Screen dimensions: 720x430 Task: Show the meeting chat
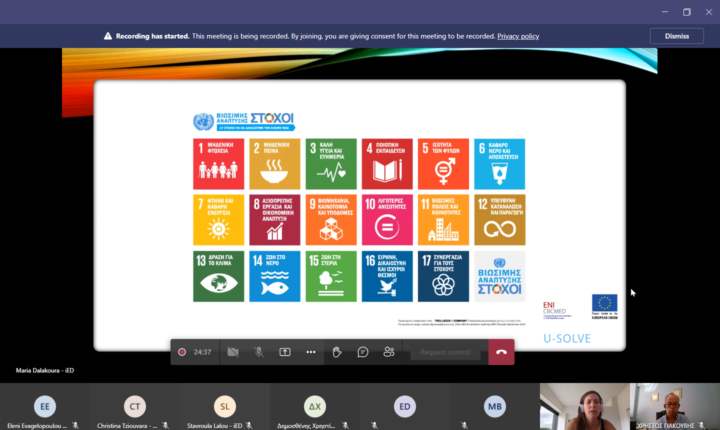[363, 352]
